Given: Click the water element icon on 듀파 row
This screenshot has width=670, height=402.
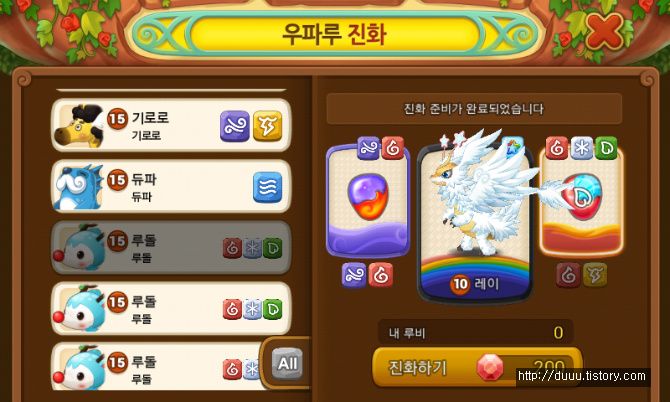Looking at the screenshot, I should [x=267, y=187].
